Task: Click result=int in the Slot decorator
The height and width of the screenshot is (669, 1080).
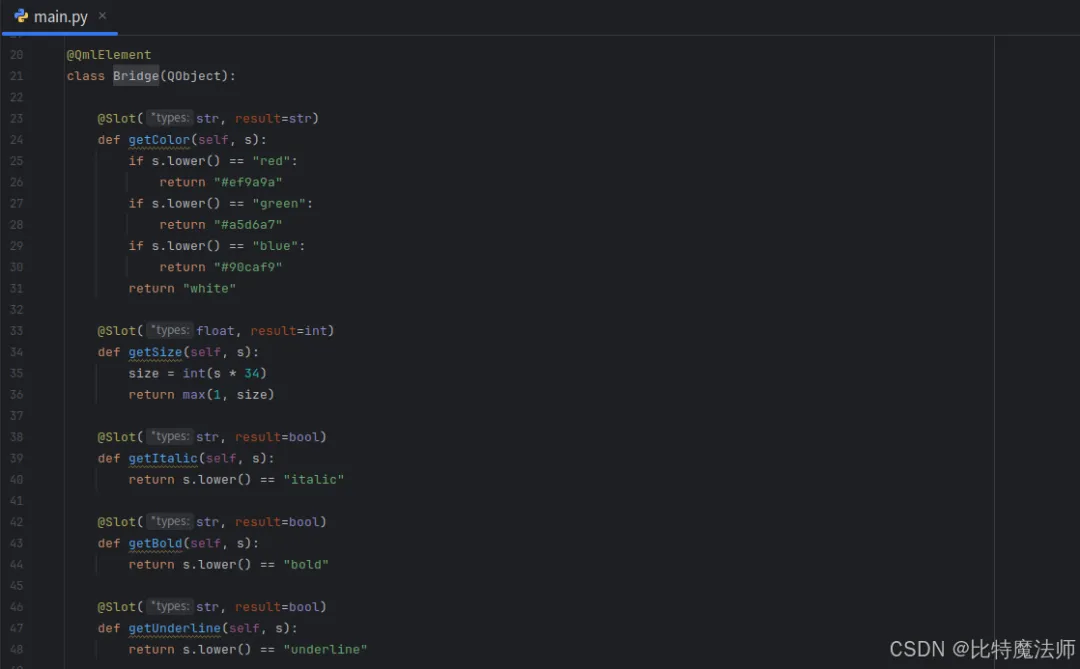Action: [x=289, y=331]
